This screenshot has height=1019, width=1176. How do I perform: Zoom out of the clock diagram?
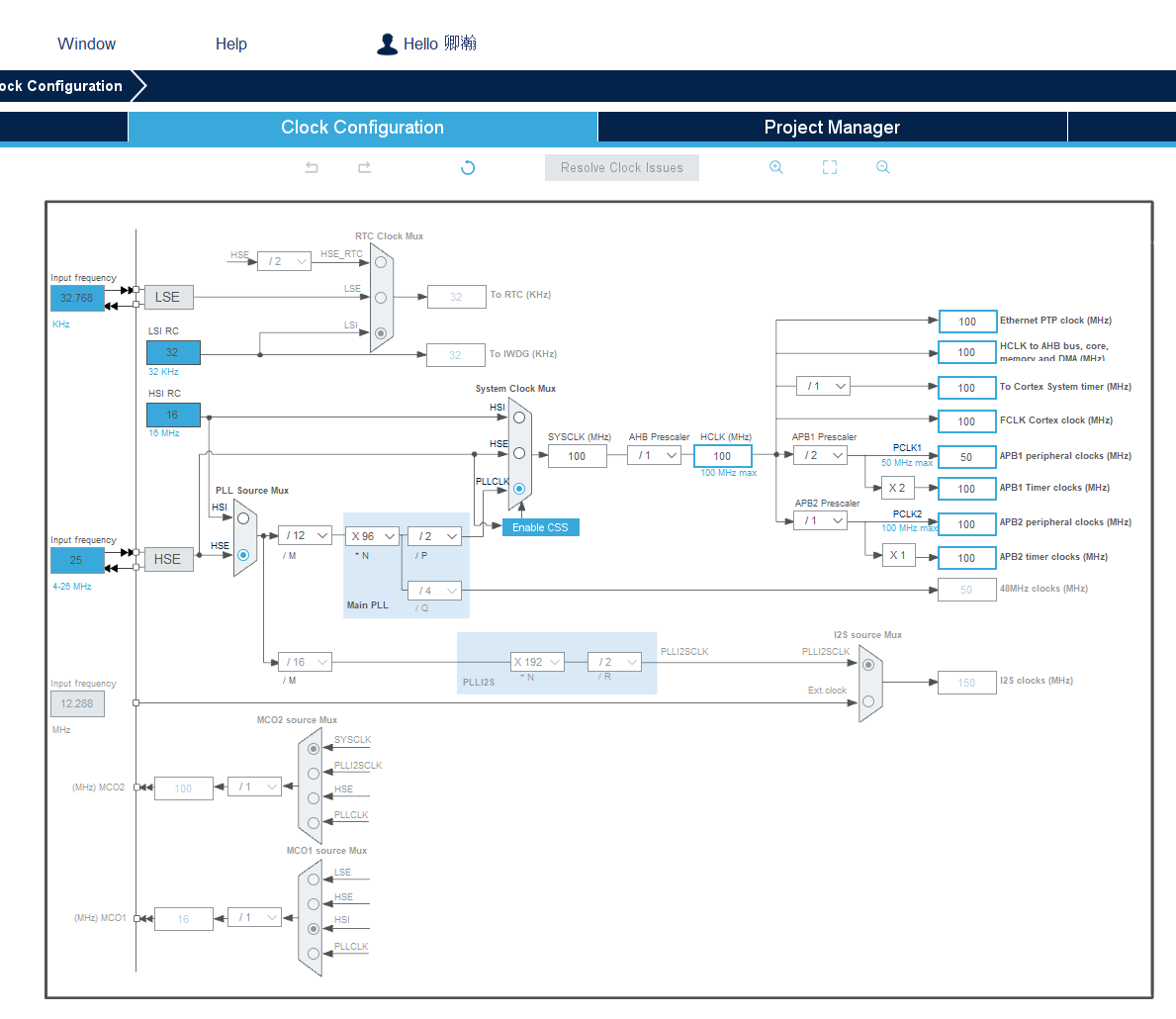point(883,167)
